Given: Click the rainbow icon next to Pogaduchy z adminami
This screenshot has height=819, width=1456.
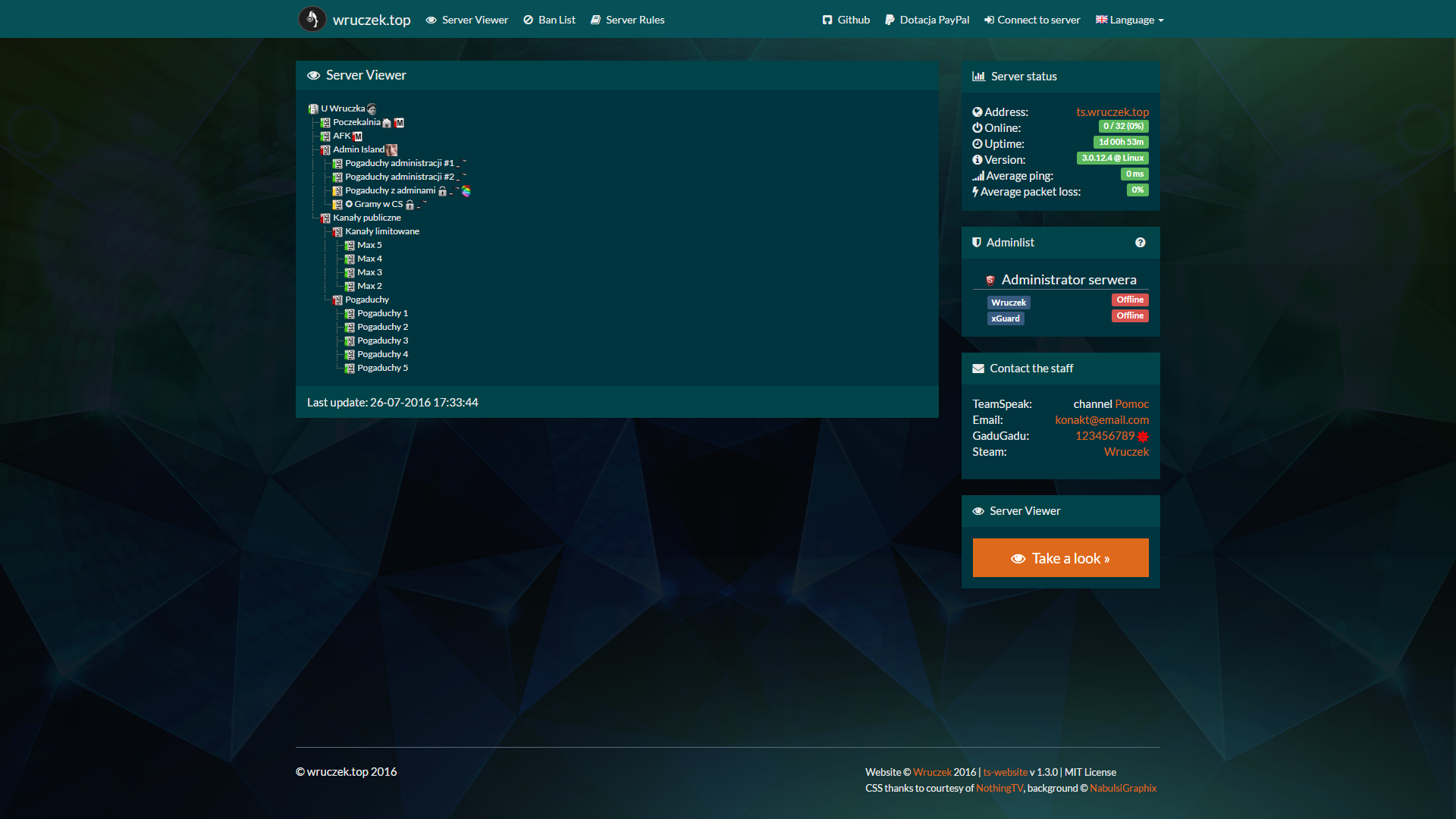Looking at the screenshot, I should [x=466, y=191].
